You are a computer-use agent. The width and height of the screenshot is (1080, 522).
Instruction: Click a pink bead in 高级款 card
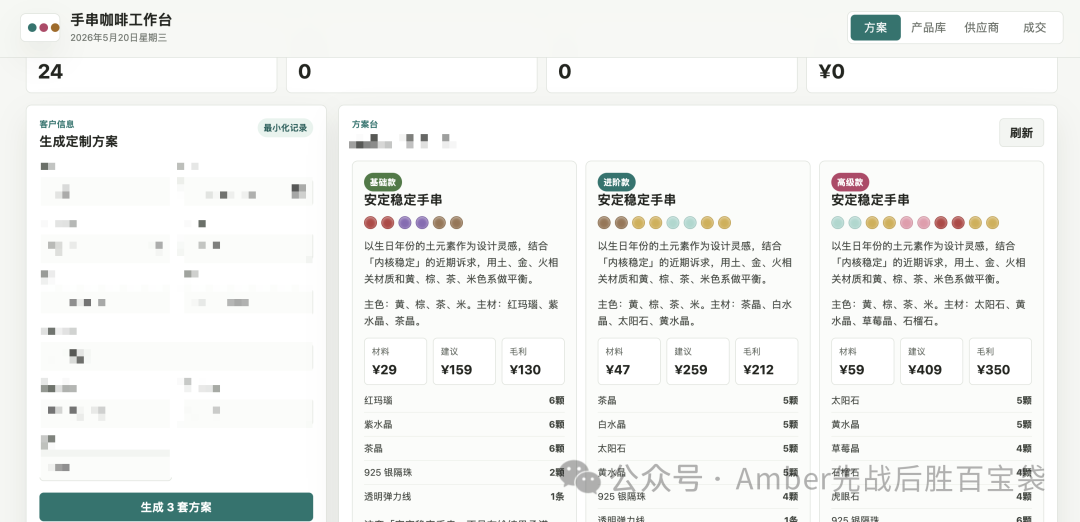point(906,222)
